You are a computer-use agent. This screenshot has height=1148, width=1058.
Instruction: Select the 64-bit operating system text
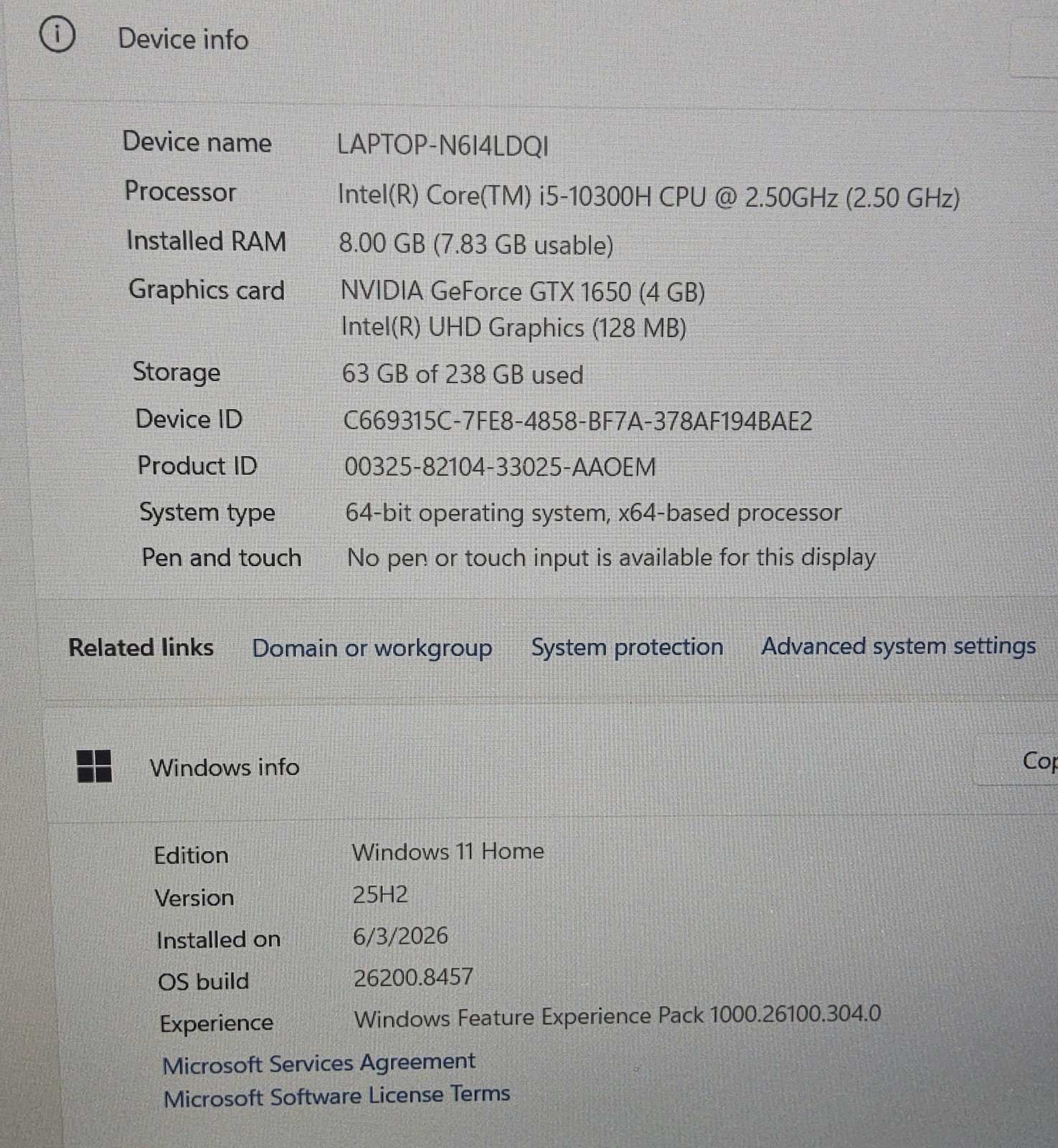[593, 512]
